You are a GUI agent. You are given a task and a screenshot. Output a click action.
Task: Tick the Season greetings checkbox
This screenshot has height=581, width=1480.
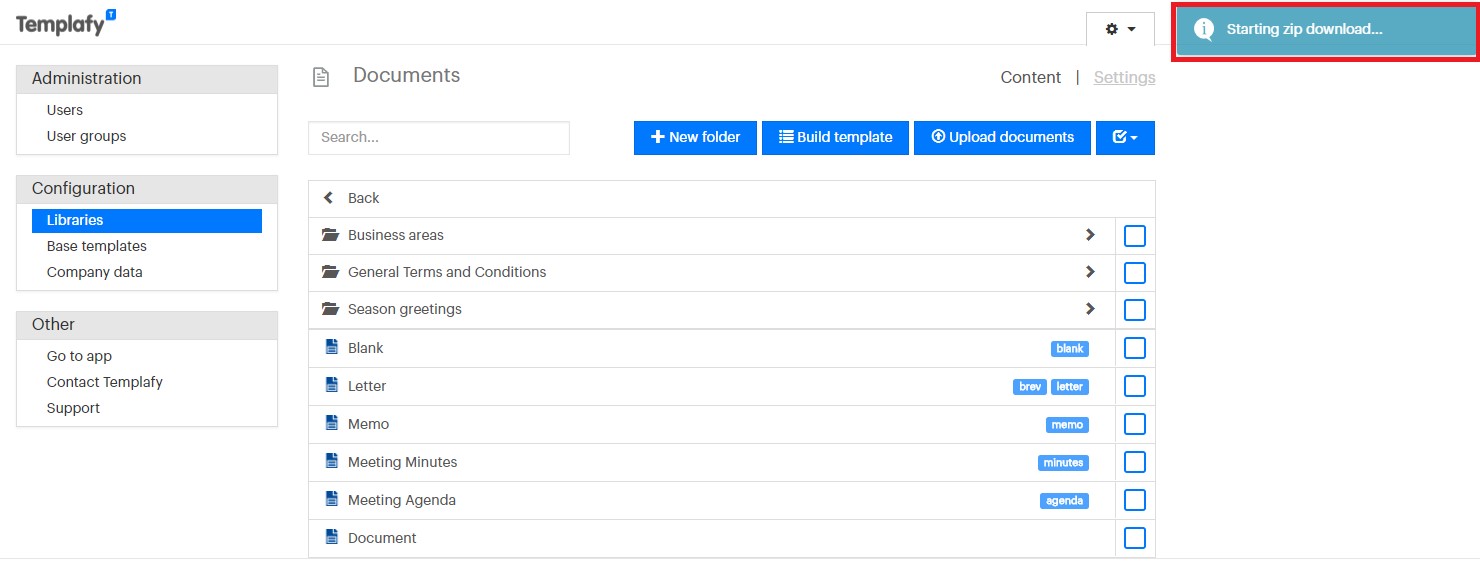coord(1135,310)
